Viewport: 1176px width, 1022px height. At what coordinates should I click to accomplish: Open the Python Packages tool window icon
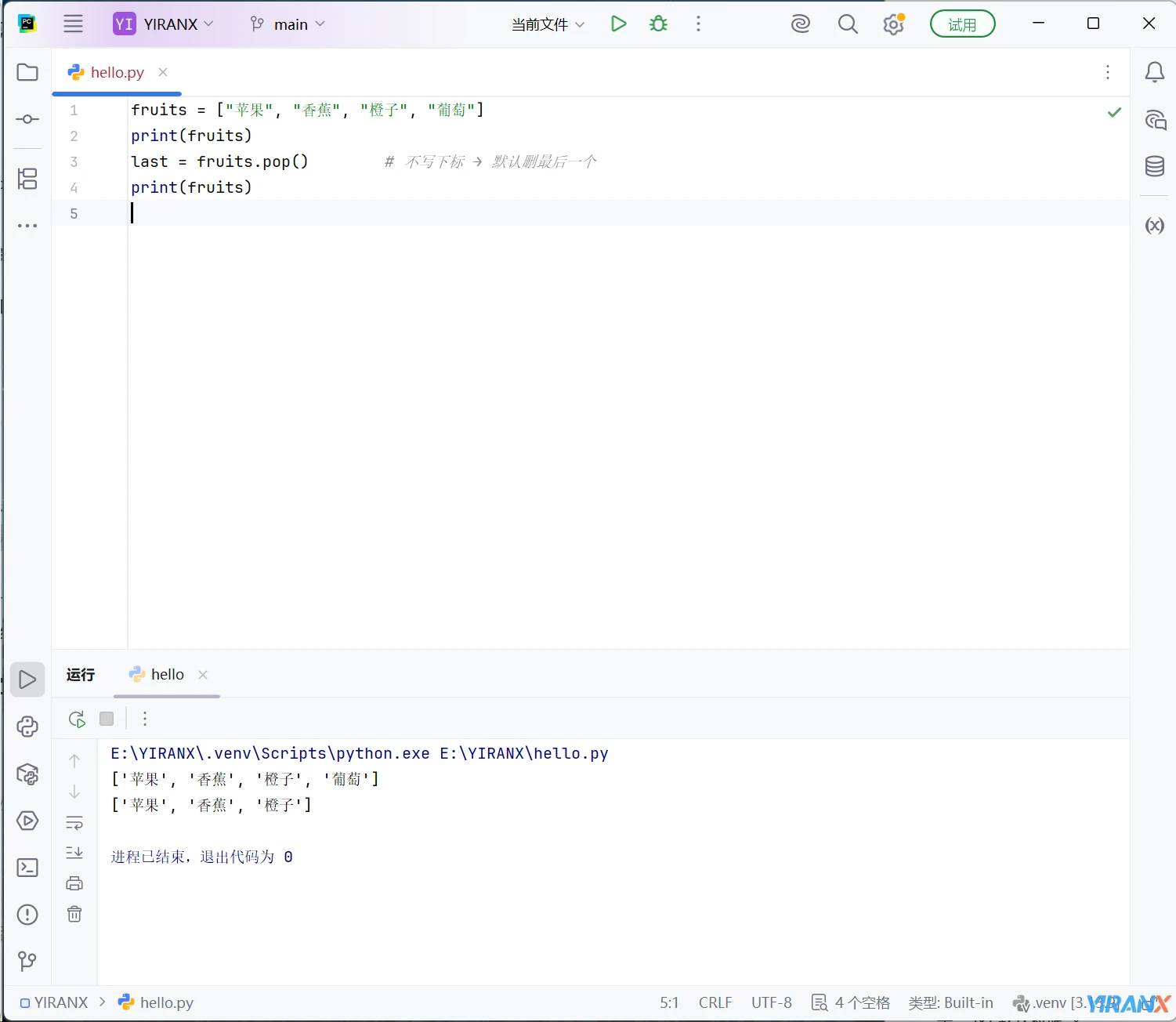coord(27,774)
